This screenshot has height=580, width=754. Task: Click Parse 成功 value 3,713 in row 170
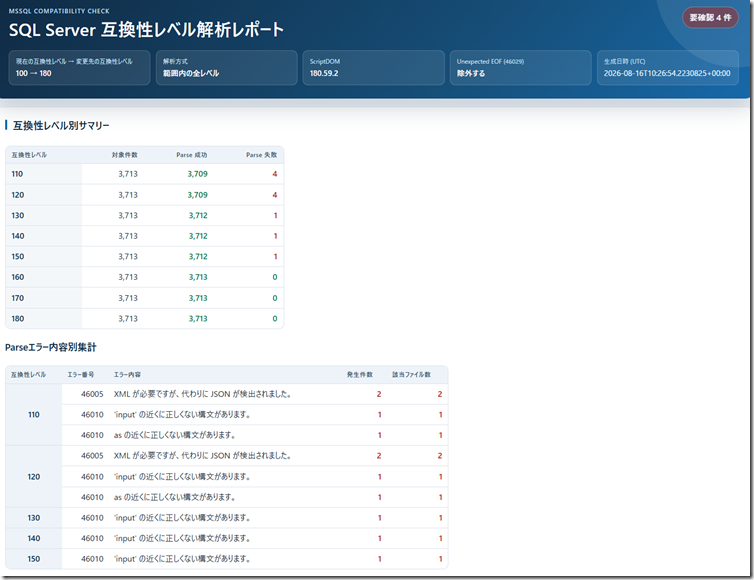tap(198, 298)
